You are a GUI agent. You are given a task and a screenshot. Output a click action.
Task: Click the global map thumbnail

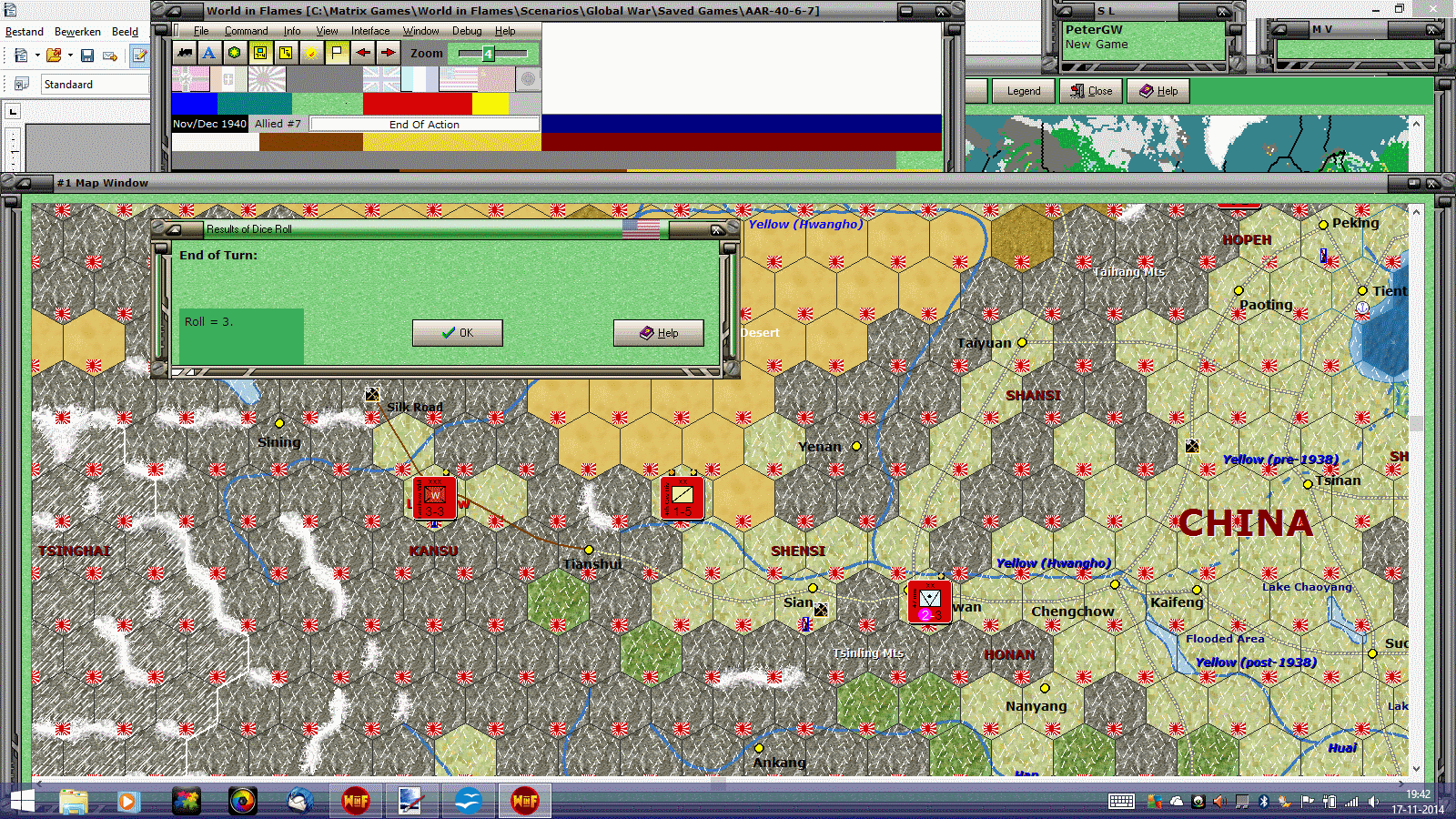tap(1187, 144)
